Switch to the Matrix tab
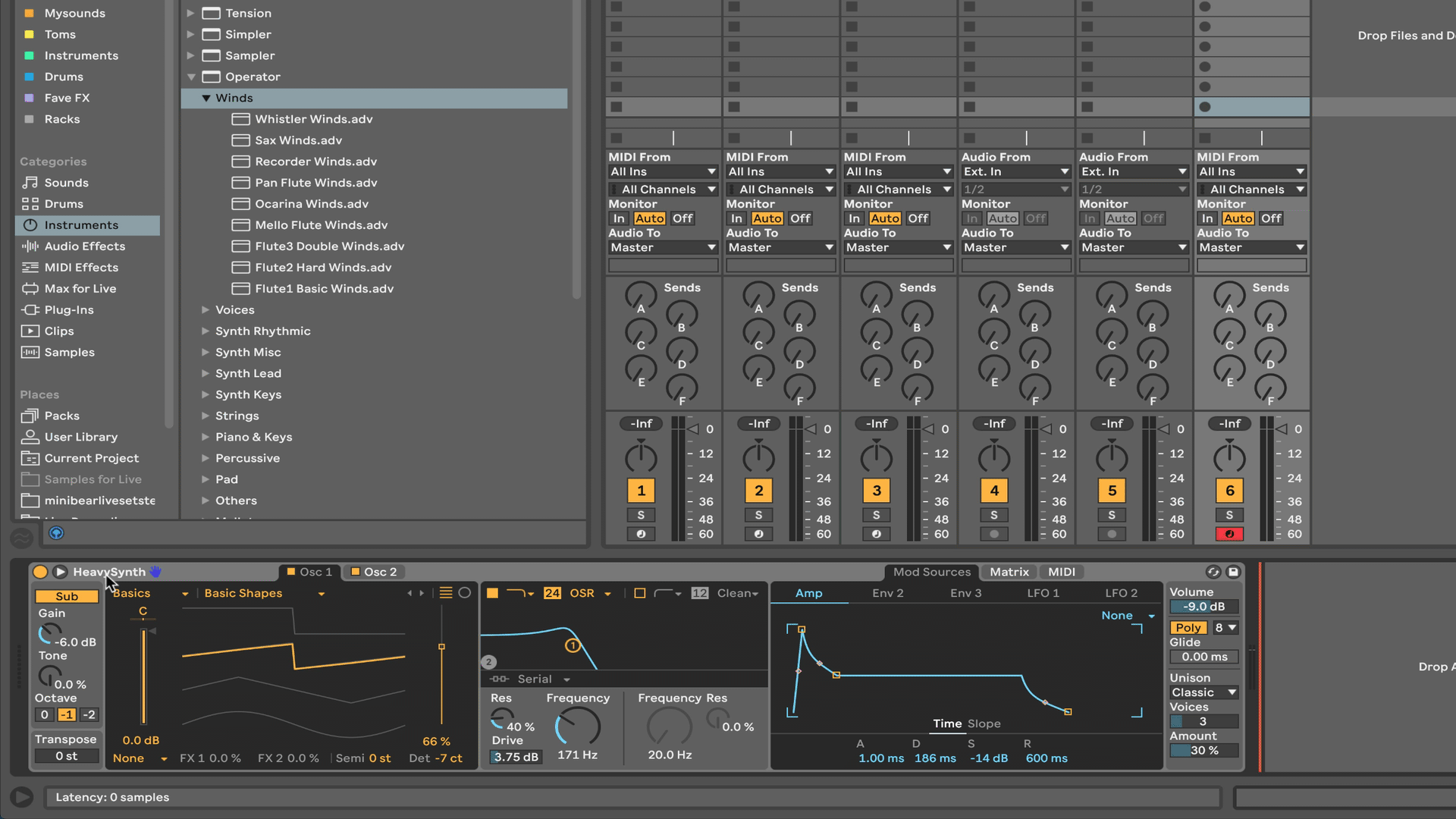Screen dimensions: 1456x819 pos(1009,572)
